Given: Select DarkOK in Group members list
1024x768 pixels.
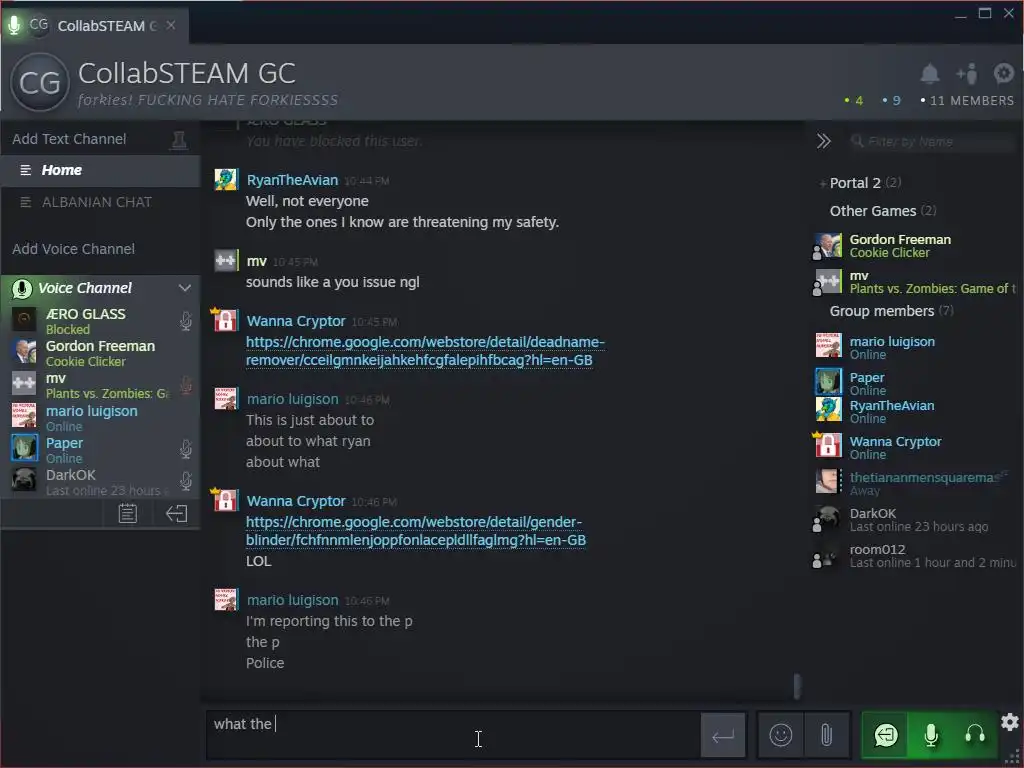Looking at the screenshot, I should 914,519.
